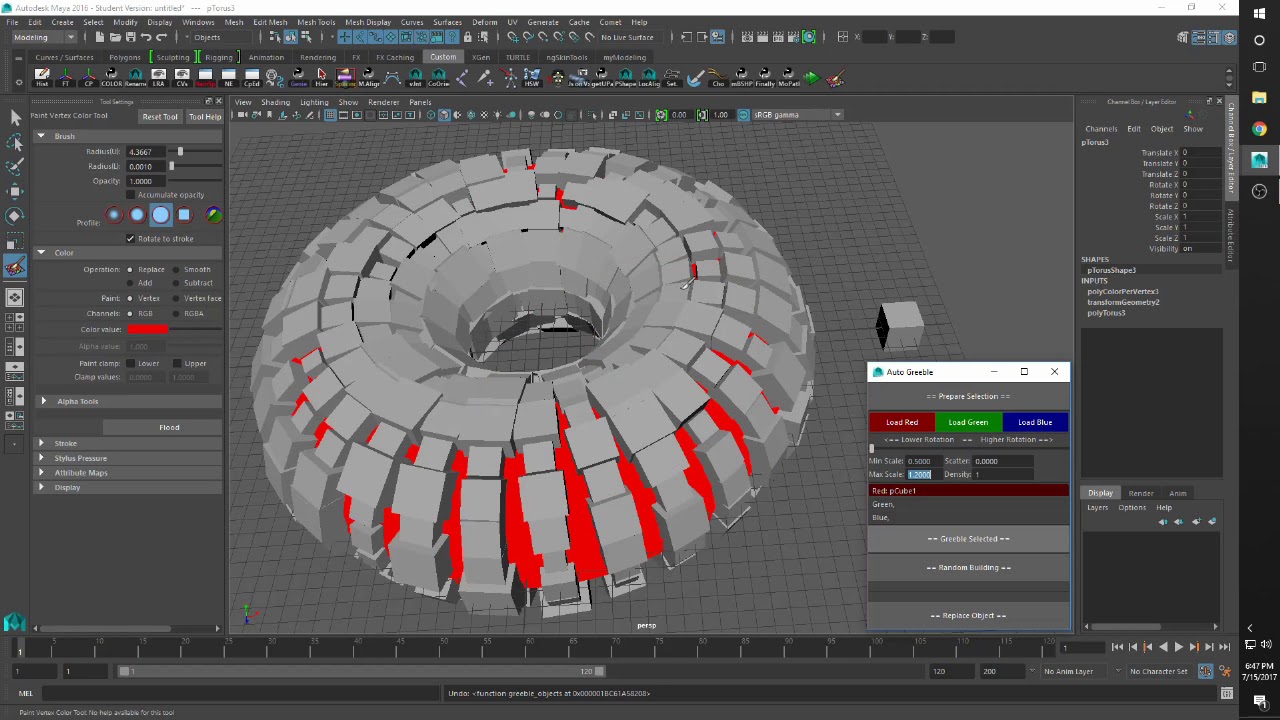Switch to the Rigging shelf tab
The height and width of the screenshot is (720, 1280).
click(218, 57)
